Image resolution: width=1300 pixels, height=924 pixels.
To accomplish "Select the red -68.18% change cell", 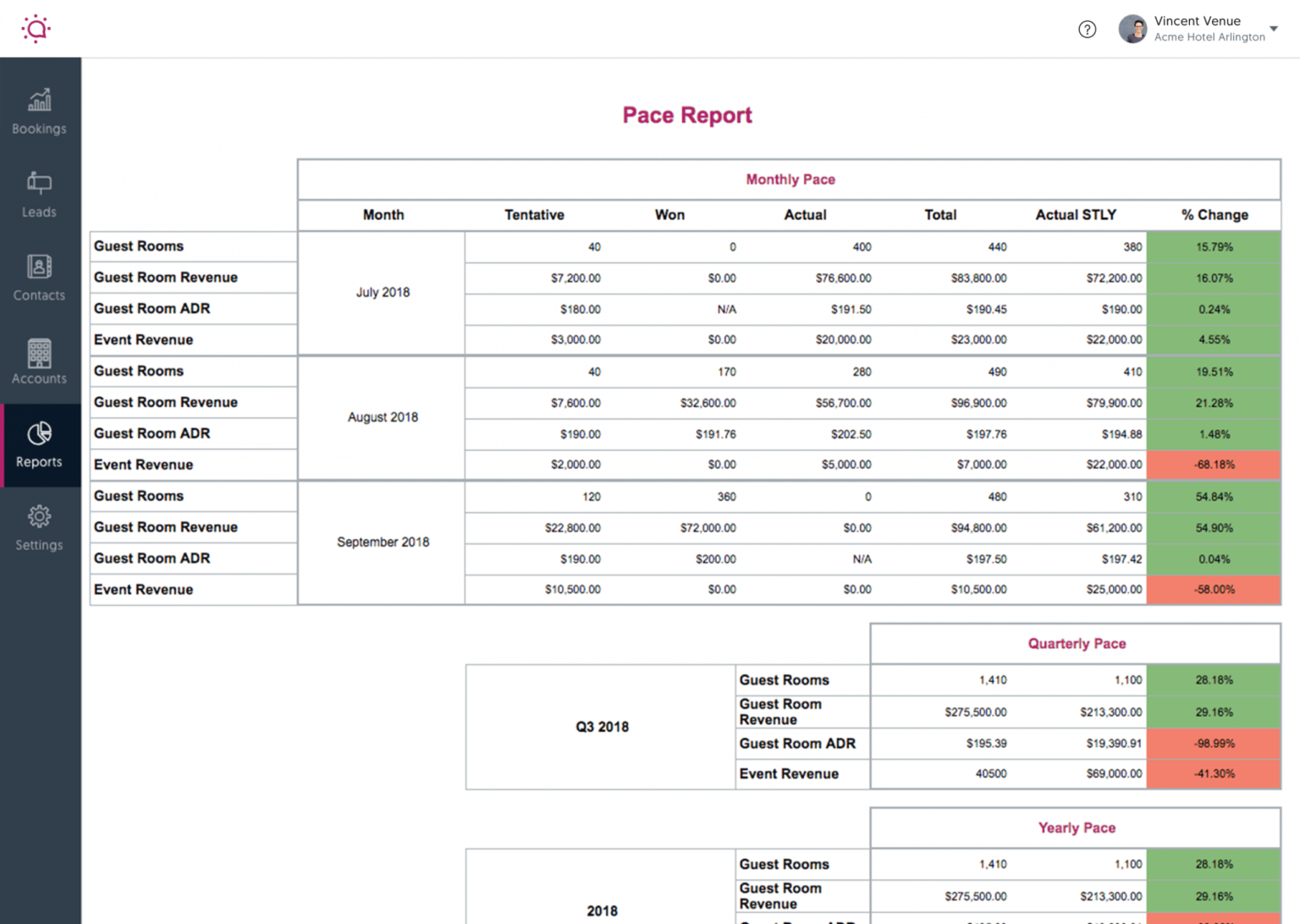I will [1214, 465].
